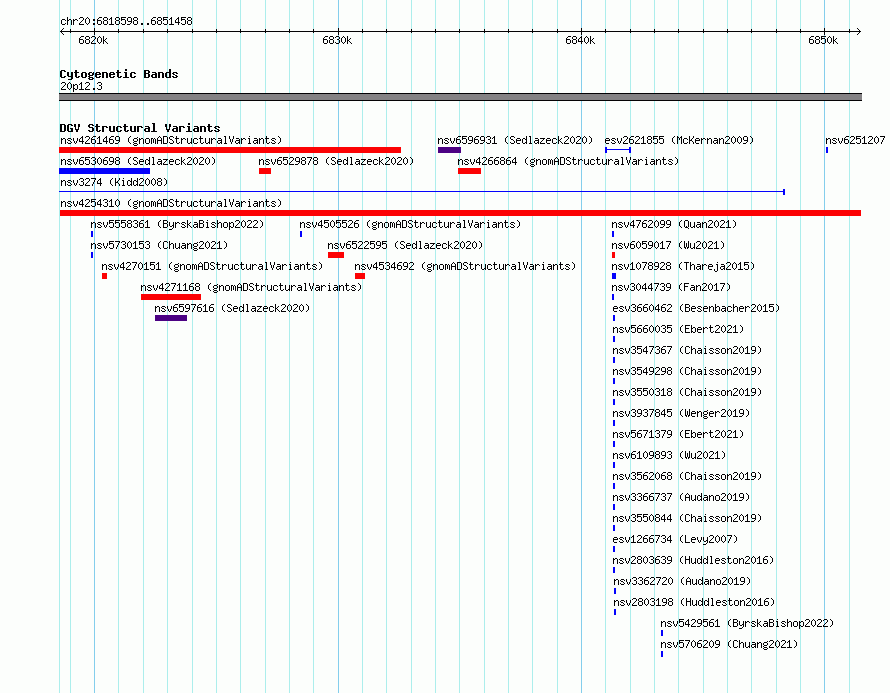Click nsv3366737 Audano2019 label
This screenshot has width=890, height=693.
(681, 497)
